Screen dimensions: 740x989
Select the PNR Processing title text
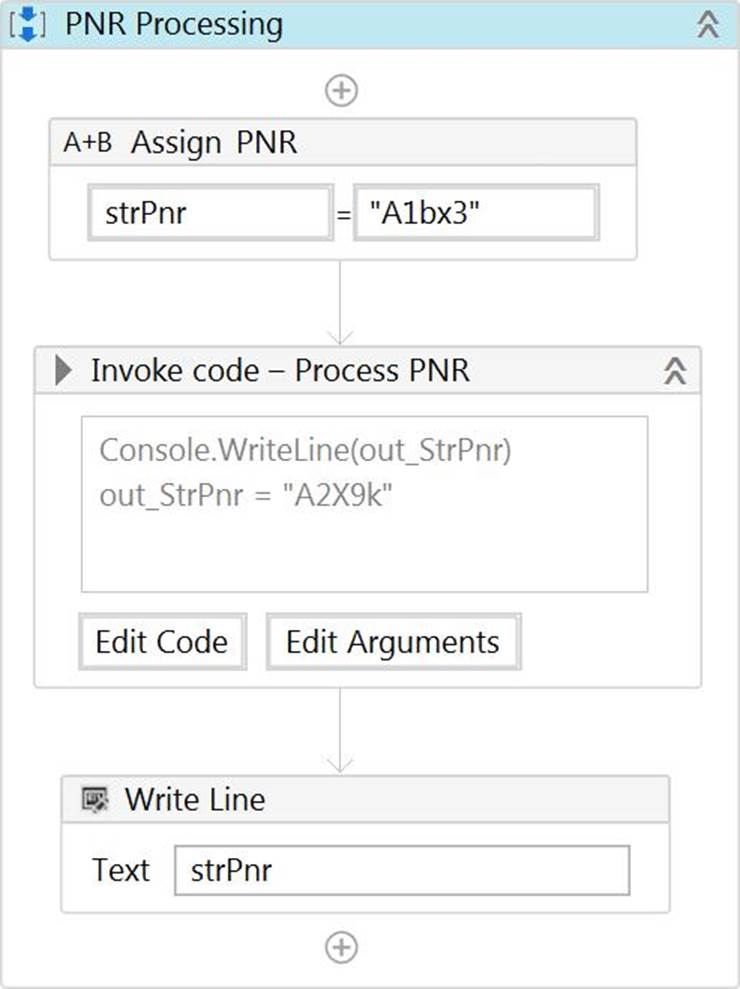(x=174, y=26)
